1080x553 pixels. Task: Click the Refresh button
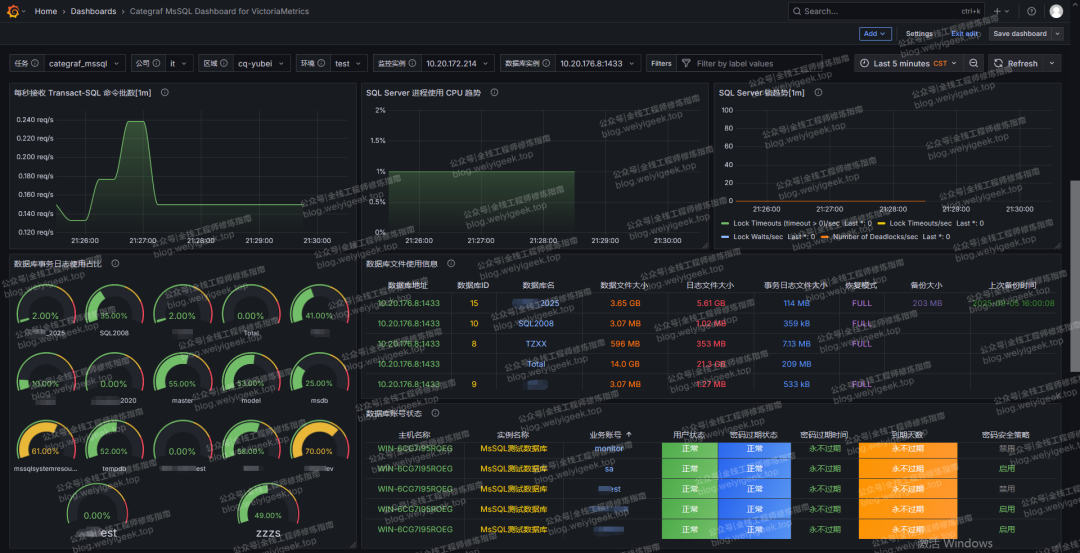click(1016, 63)
